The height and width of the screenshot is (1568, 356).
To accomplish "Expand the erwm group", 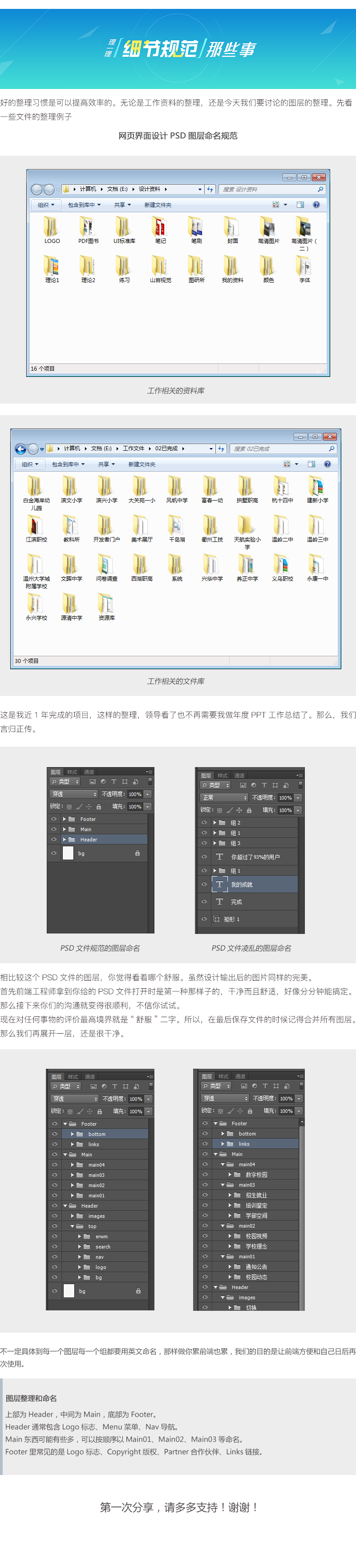I will 79,1236.
